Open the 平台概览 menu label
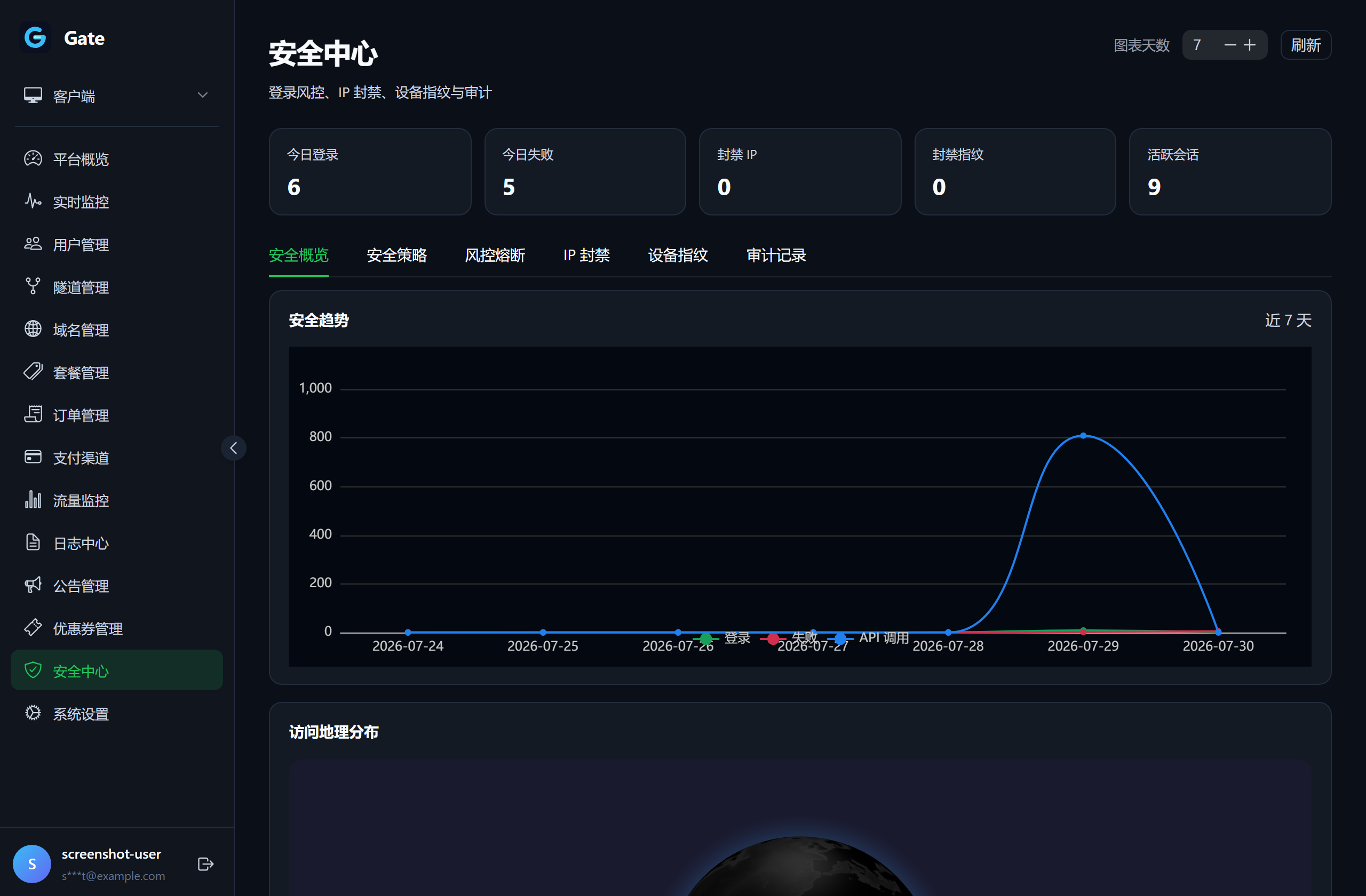The image size is (1366, 896). pos(81,159)
